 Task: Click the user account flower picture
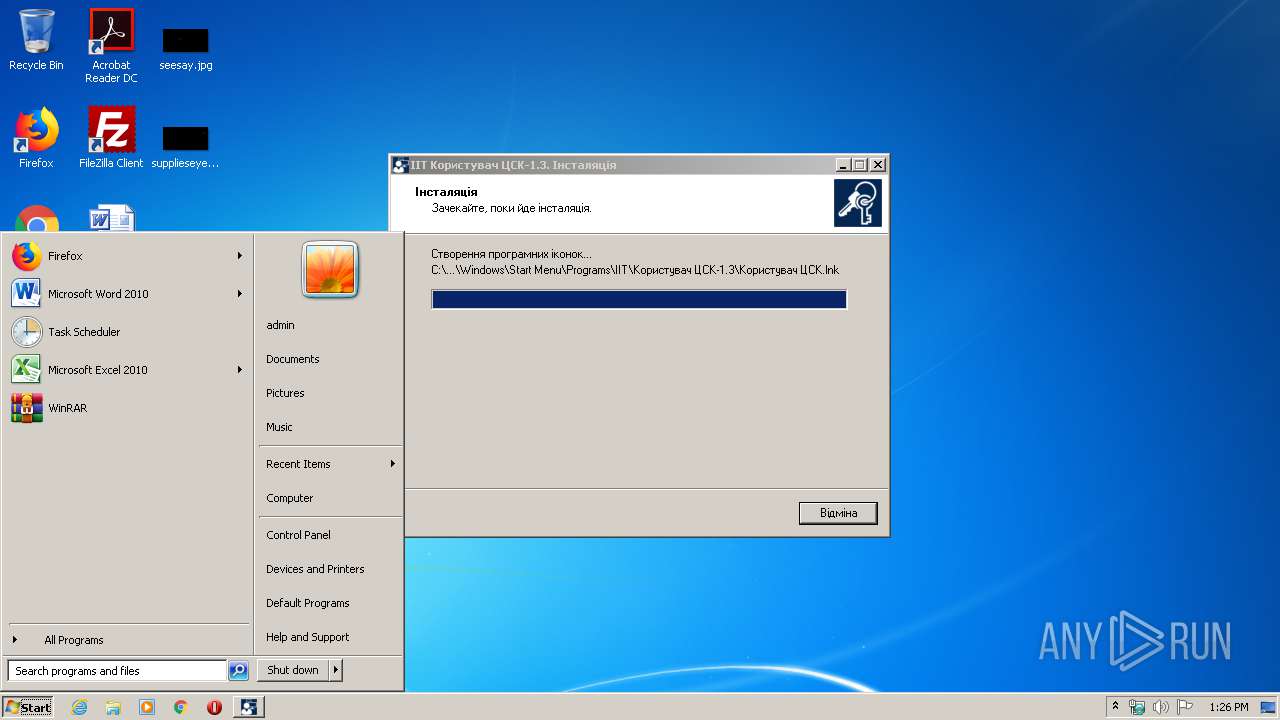point(330,270)
